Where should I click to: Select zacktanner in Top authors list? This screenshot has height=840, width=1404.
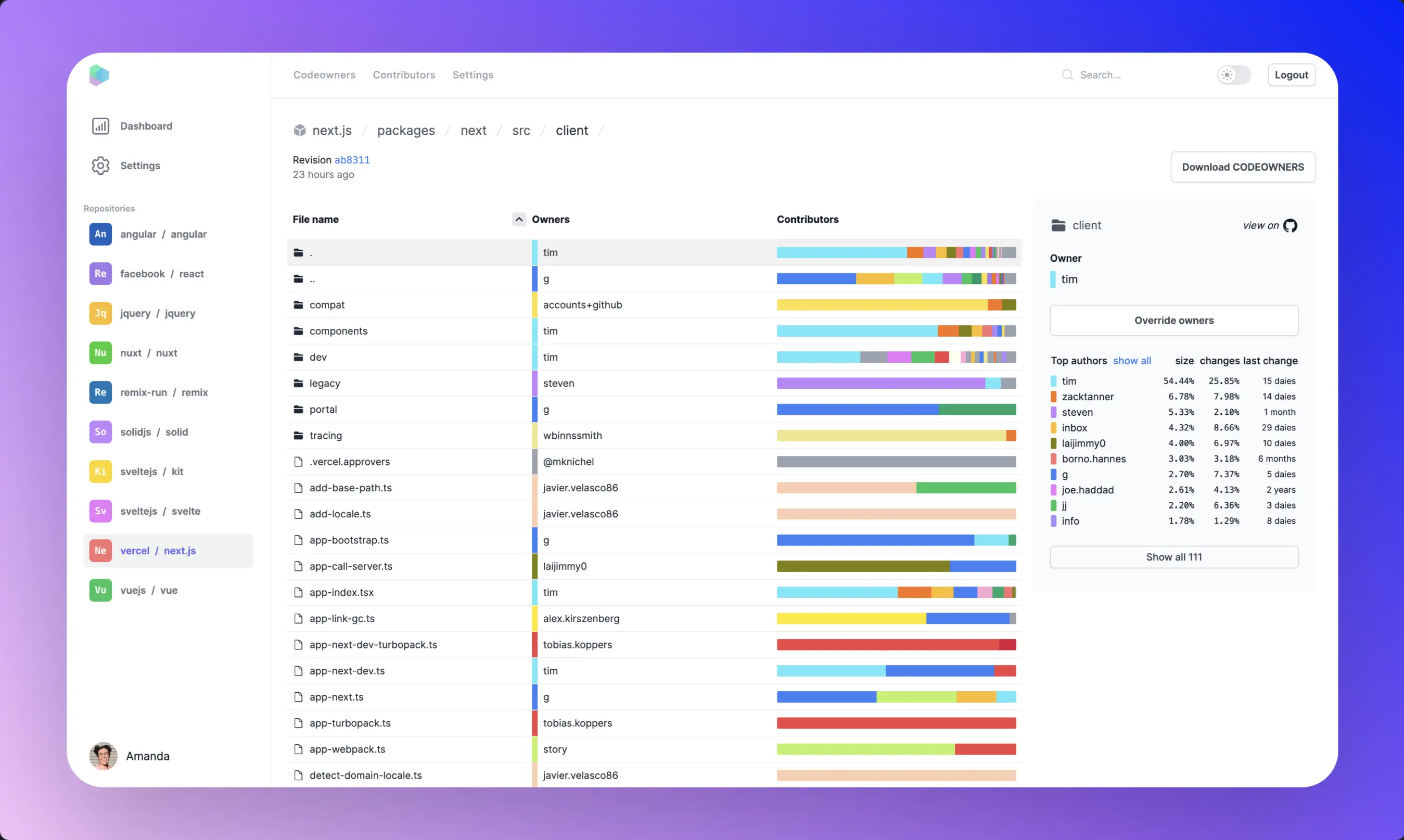click(x=1088, y=396)
